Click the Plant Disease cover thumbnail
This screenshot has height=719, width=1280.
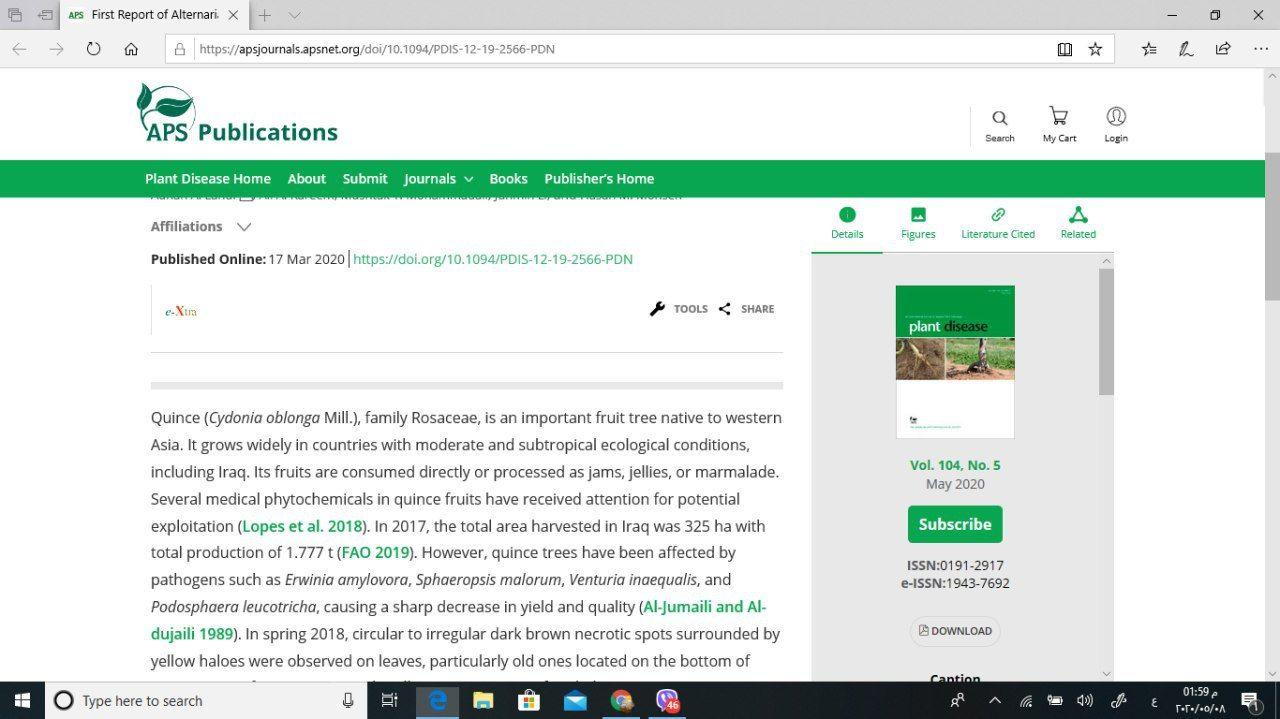point(955,361)
